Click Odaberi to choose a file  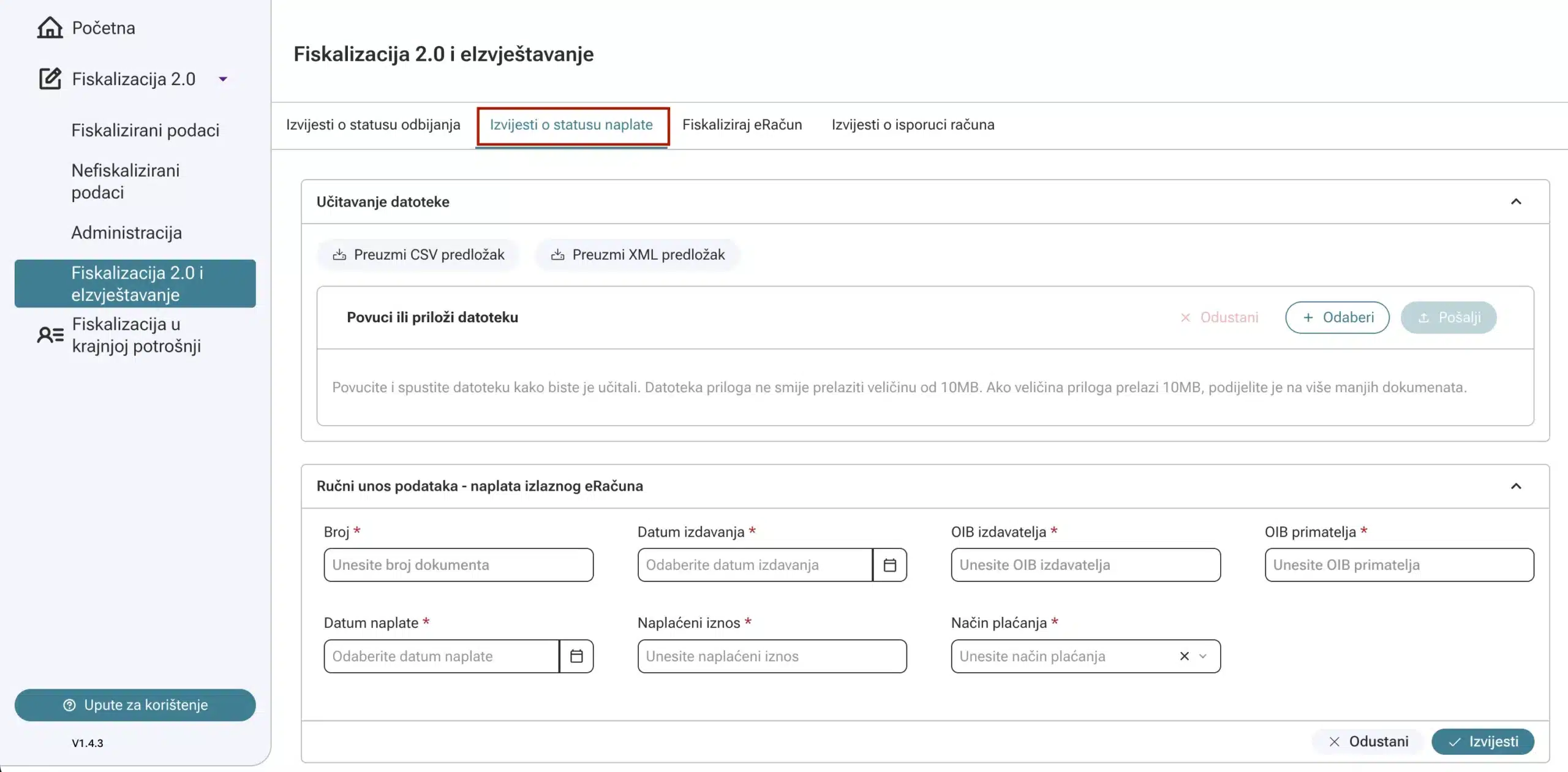point(1338,317)
